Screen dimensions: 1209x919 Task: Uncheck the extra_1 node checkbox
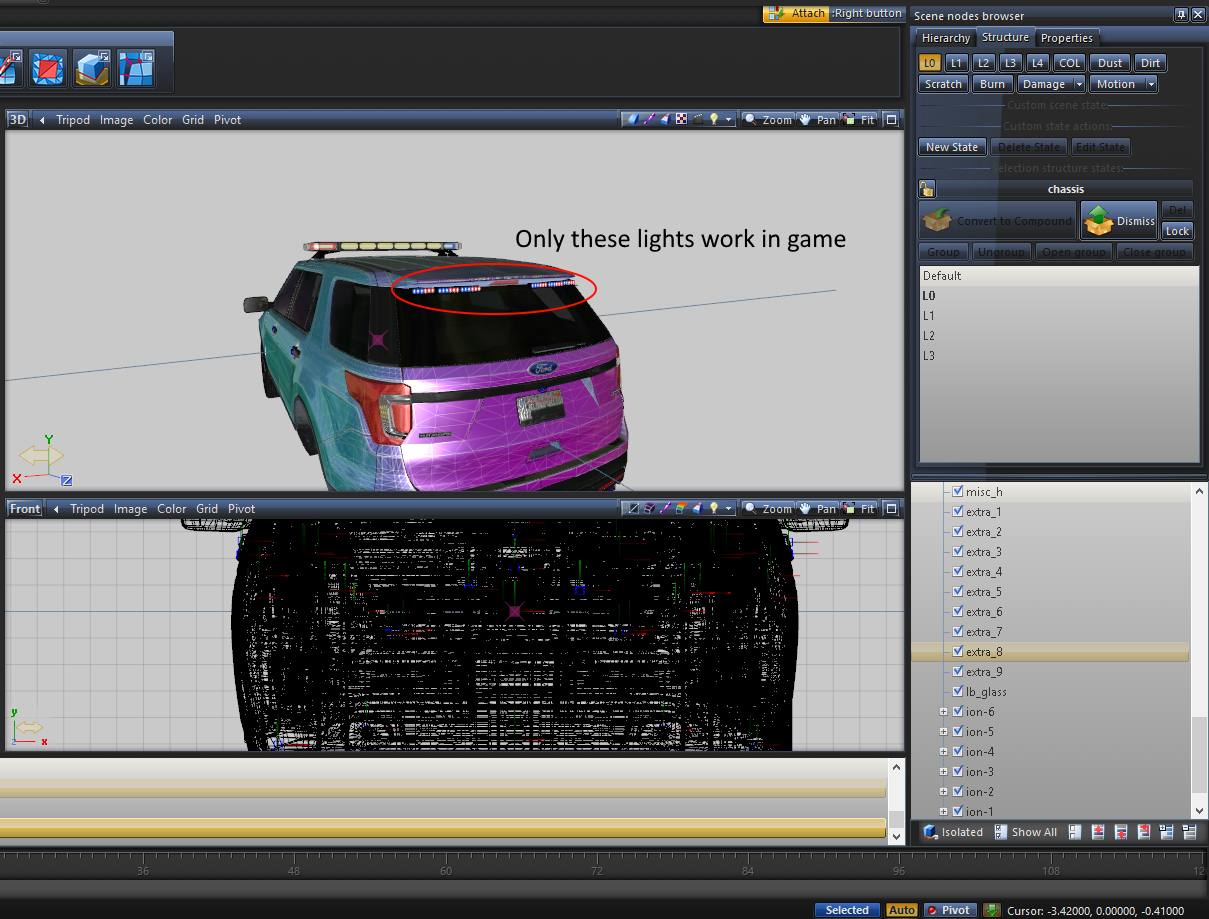coord(958,512)
